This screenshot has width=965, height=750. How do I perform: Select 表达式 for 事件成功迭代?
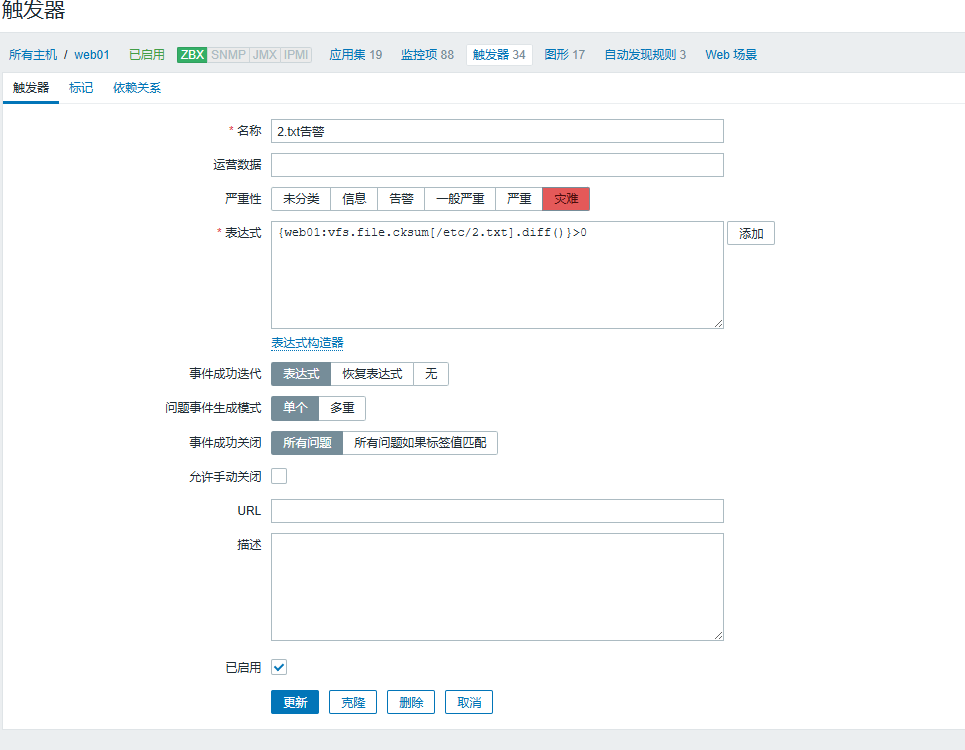pyautogui.click(x=301, y=374)
